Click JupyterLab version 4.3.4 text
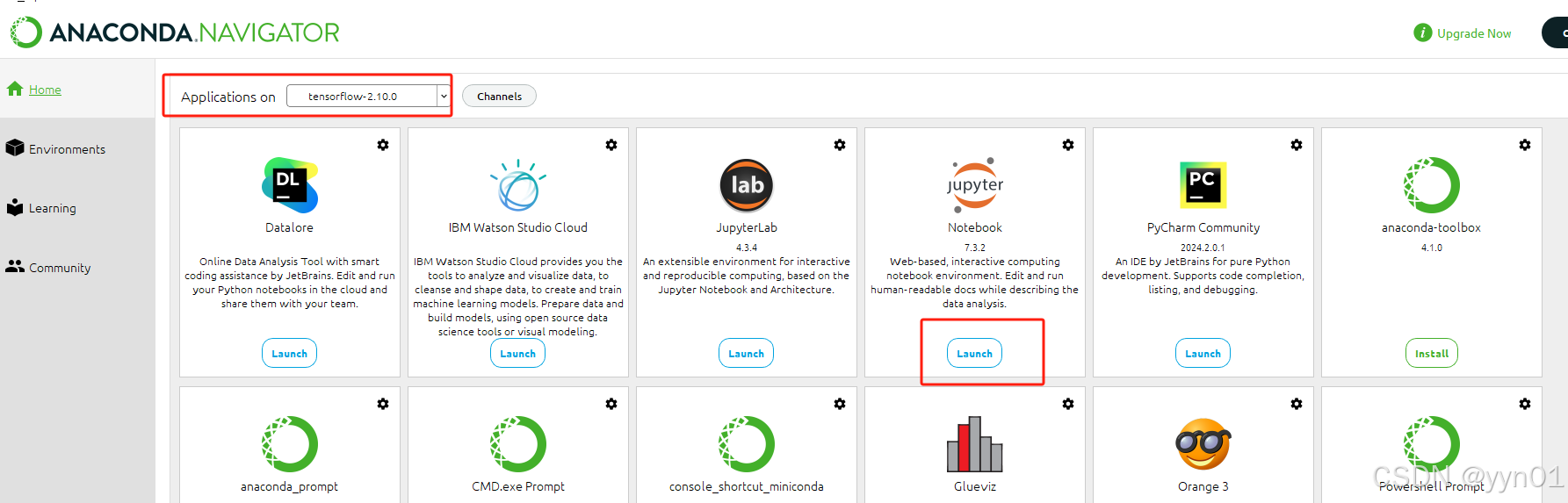 tap(747, 248)
